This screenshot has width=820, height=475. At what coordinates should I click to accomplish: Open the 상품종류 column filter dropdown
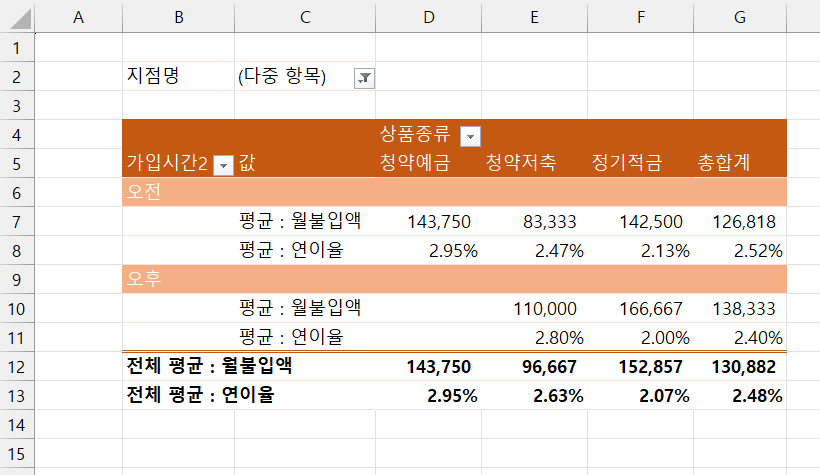point(469,136)
